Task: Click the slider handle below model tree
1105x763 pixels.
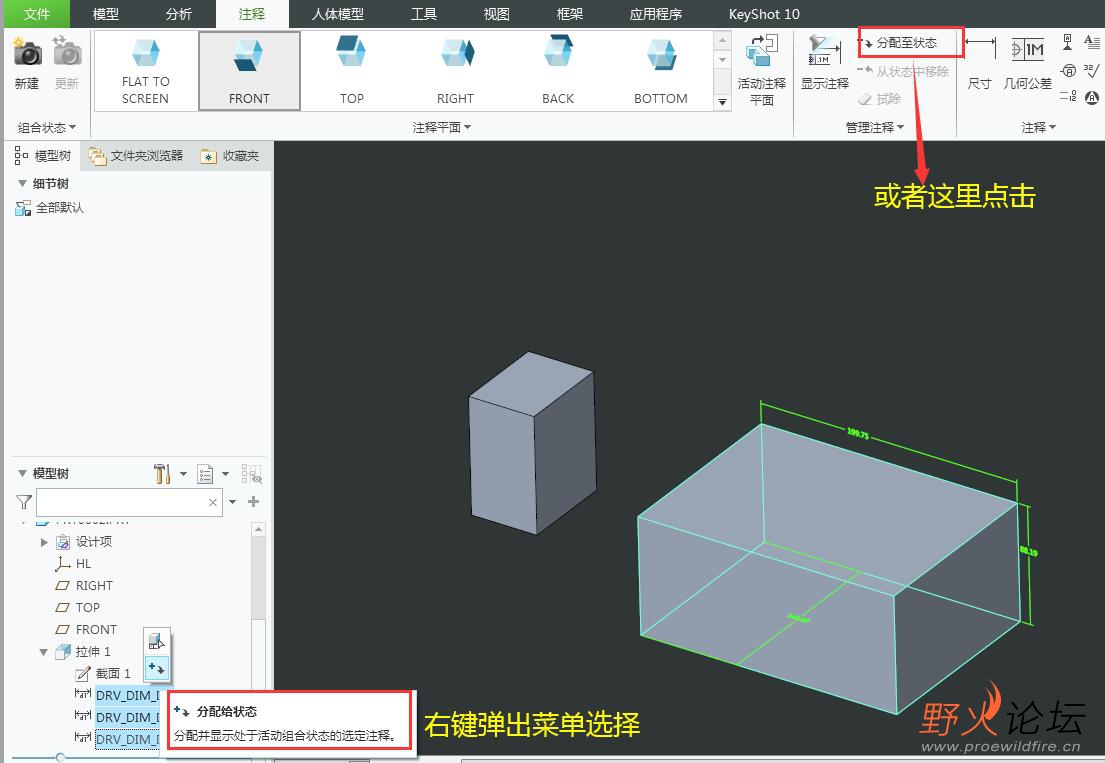Action: (x=61, y=757)
